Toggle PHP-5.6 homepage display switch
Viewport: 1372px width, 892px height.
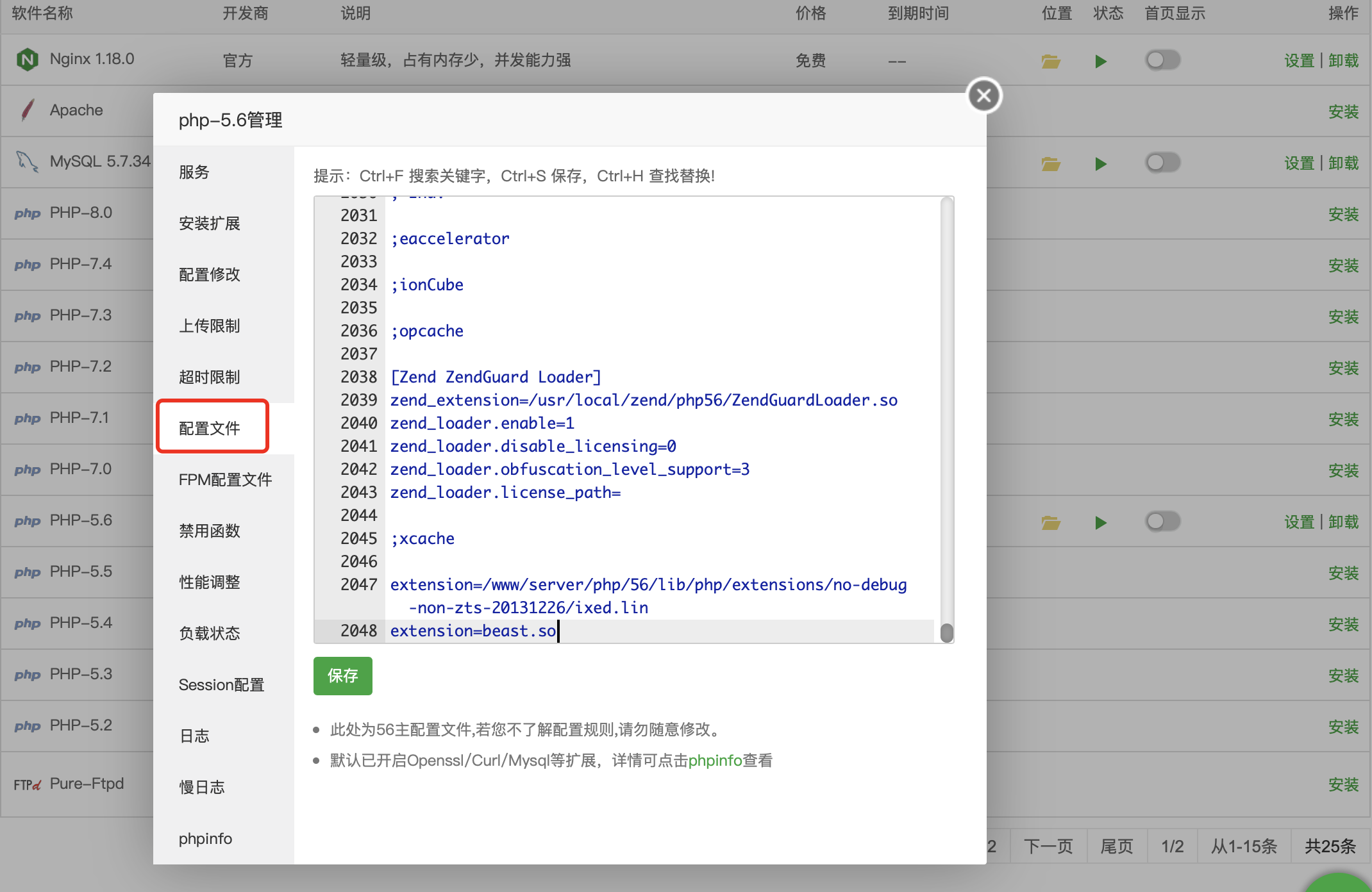pos(1163,522)
